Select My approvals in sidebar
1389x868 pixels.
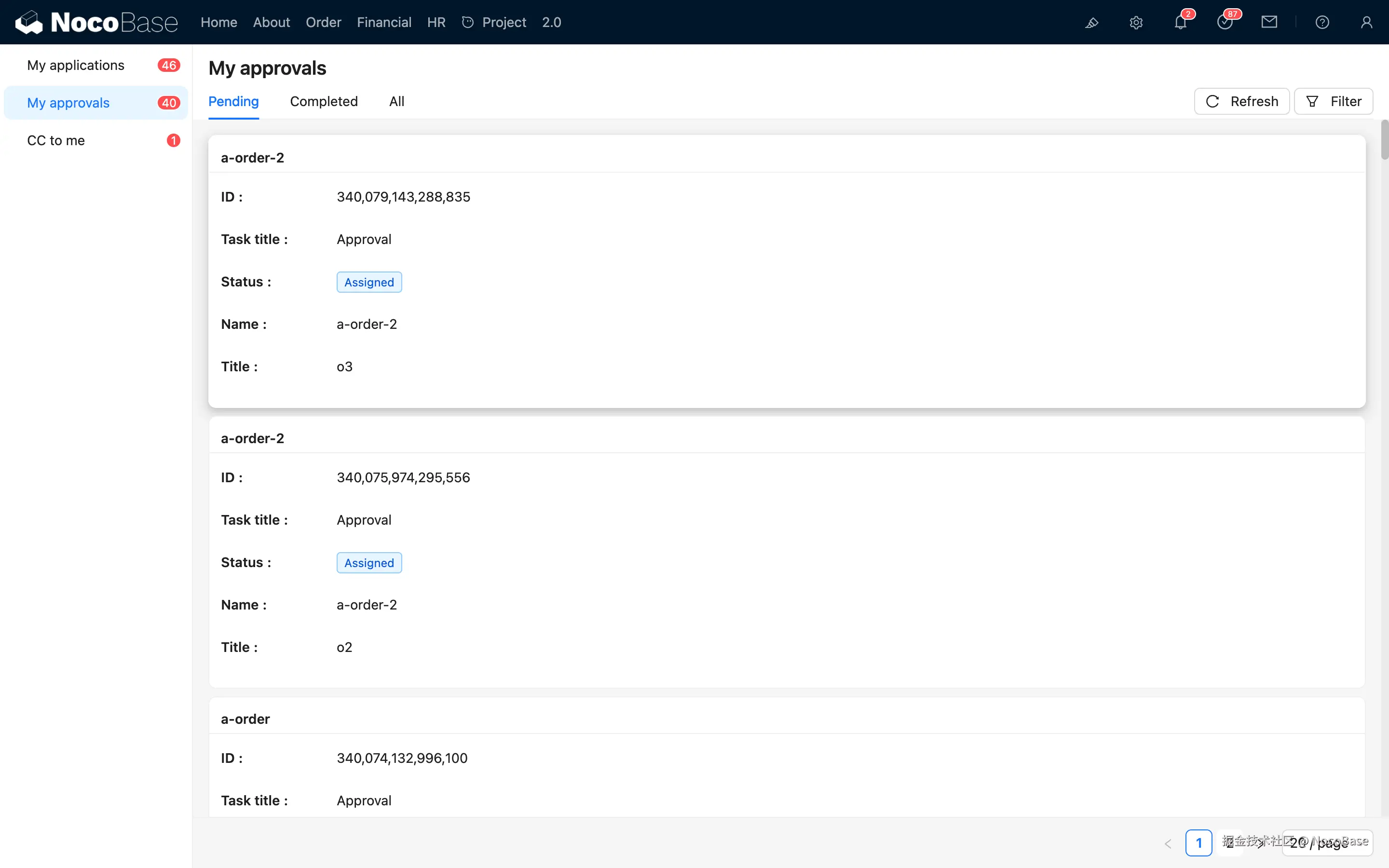click(96, 103)
